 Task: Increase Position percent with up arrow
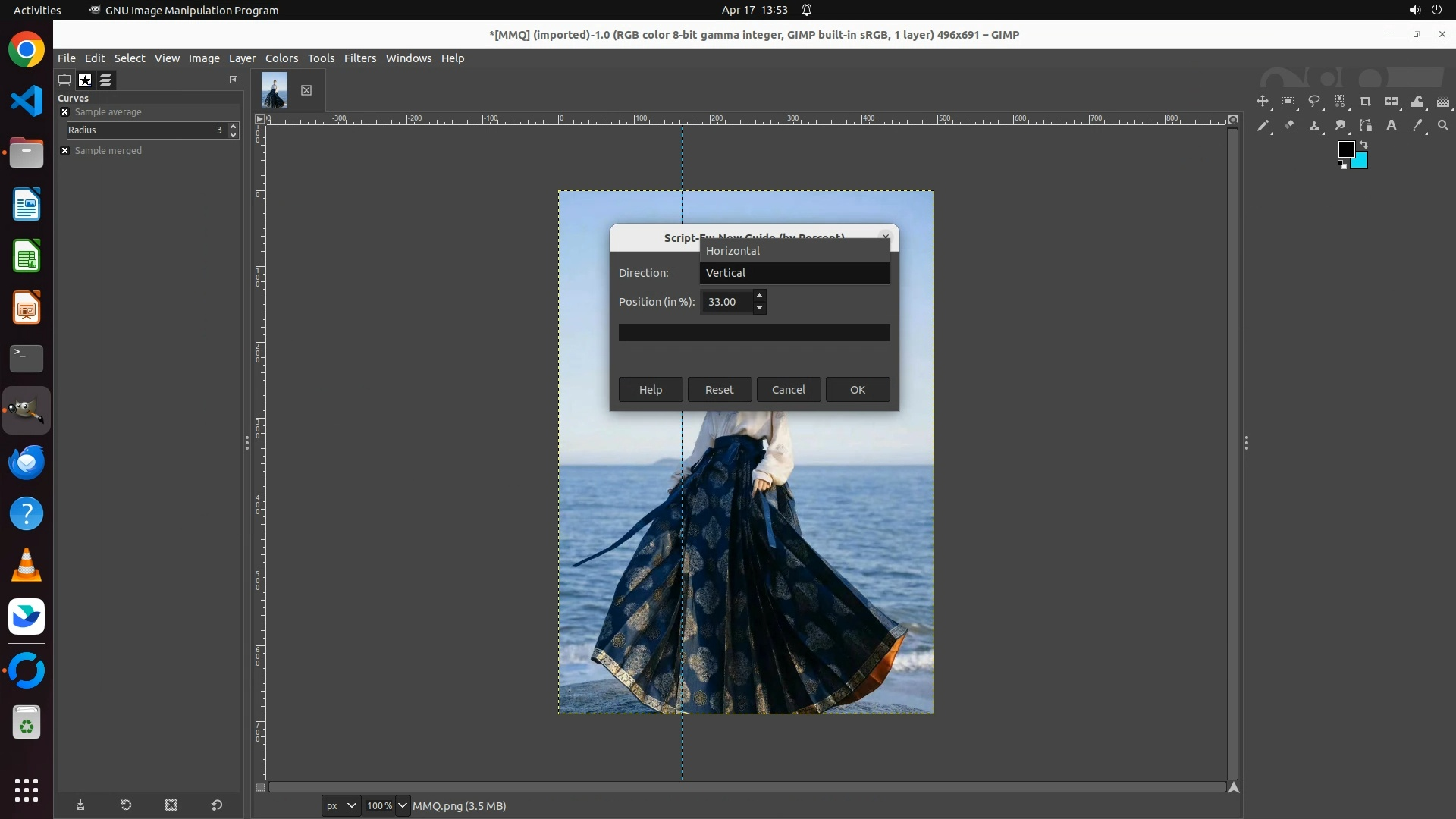click(759, 296)
